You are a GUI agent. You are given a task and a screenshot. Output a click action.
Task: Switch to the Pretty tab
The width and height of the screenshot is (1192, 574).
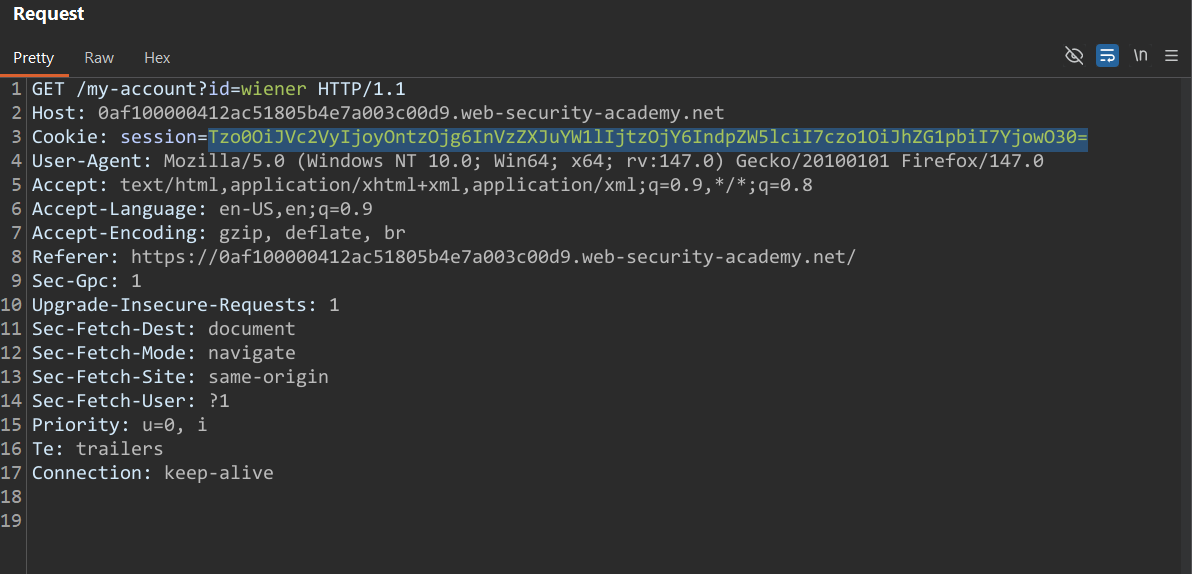[33, 58]
